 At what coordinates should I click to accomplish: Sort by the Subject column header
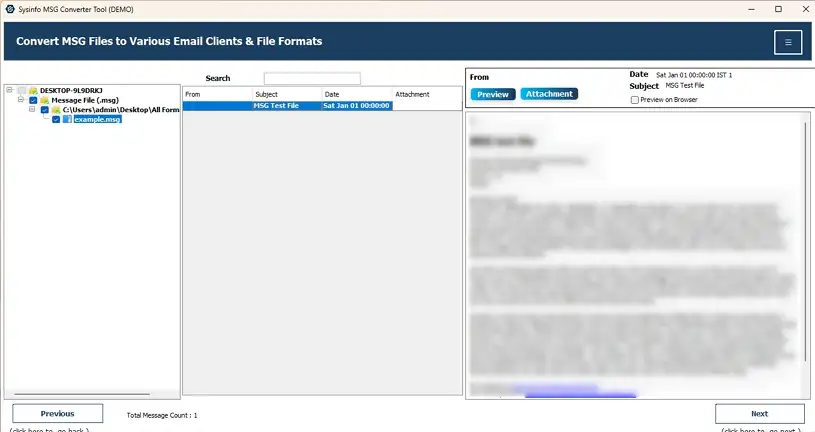click(x=287, y=94)
